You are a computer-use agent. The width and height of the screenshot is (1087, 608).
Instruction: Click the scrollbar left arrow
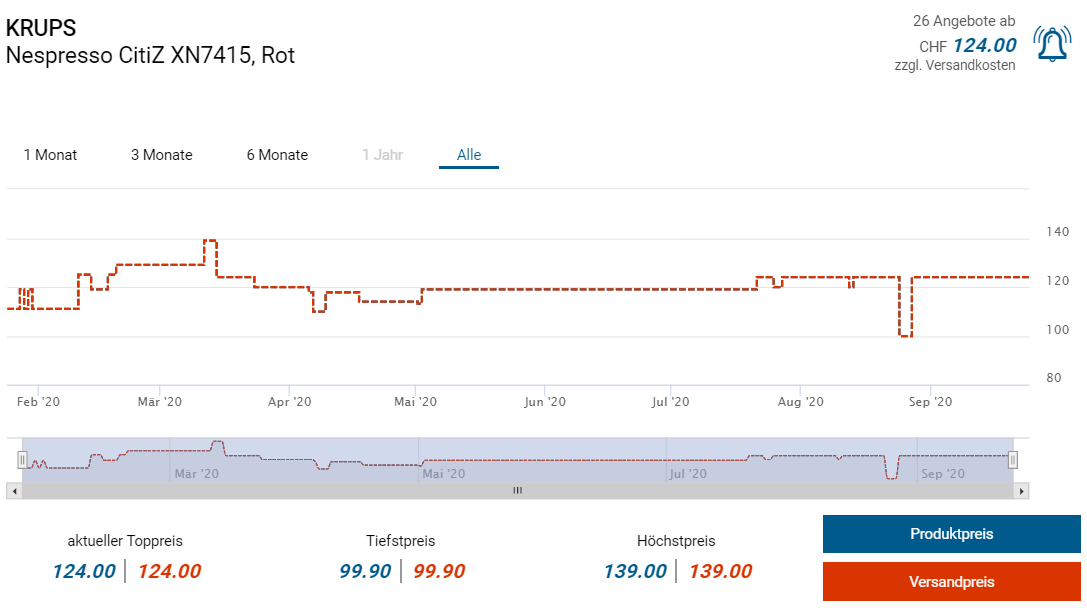[13, 491]
